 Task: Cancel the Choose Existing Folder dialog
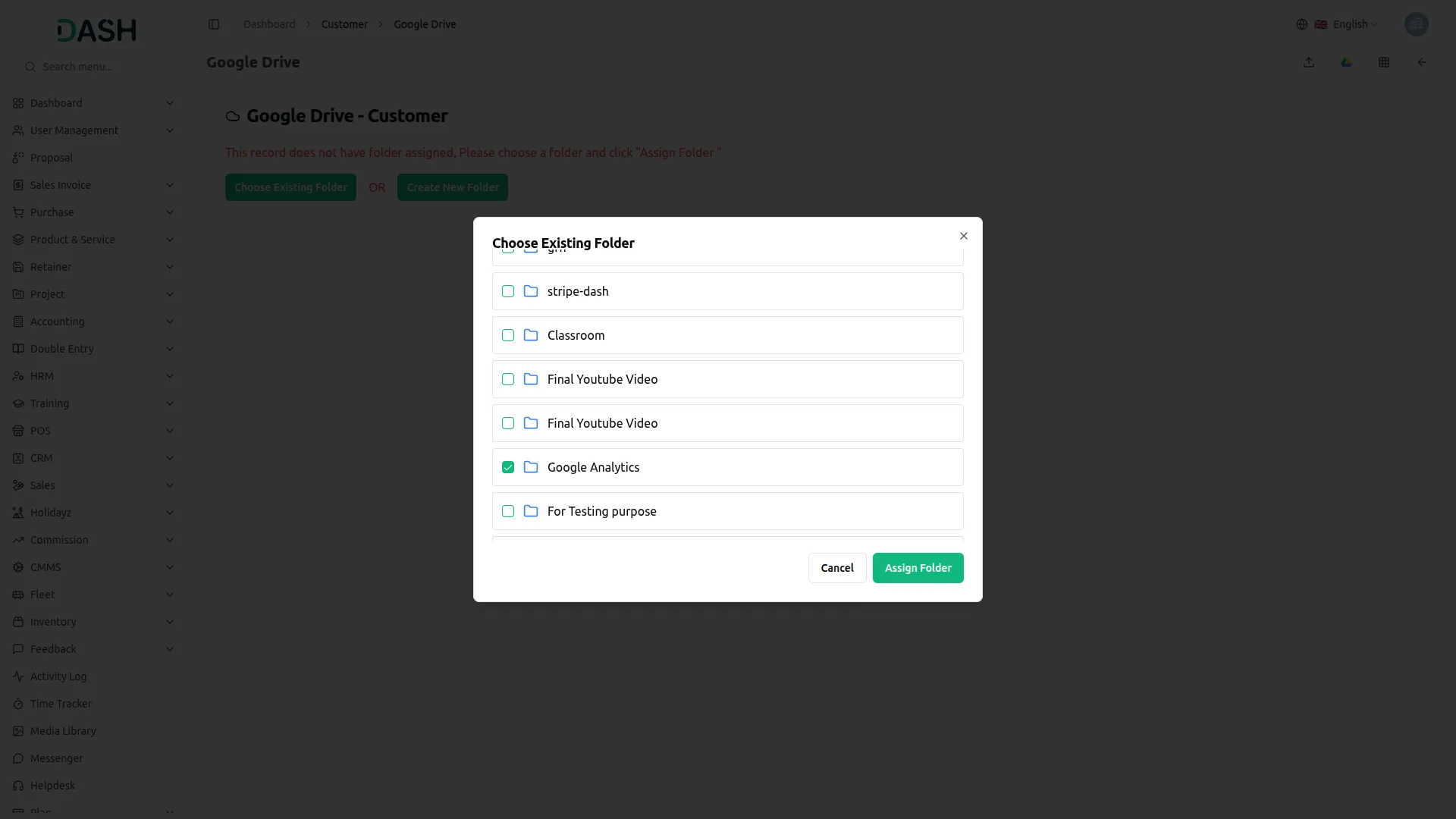836,567
